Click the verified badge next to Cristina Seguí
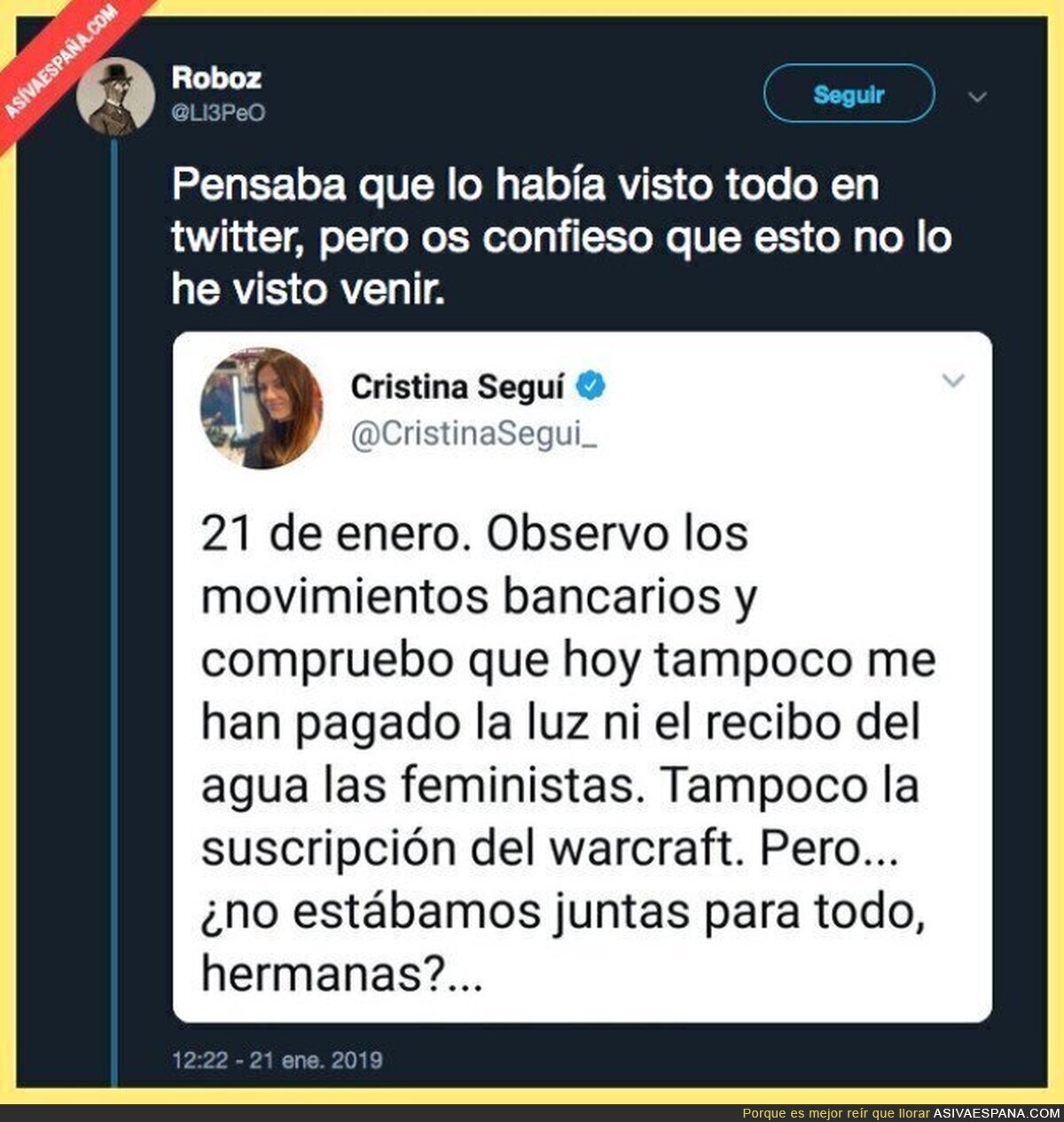This screenshot has height=1122, width=1064. 591,386
